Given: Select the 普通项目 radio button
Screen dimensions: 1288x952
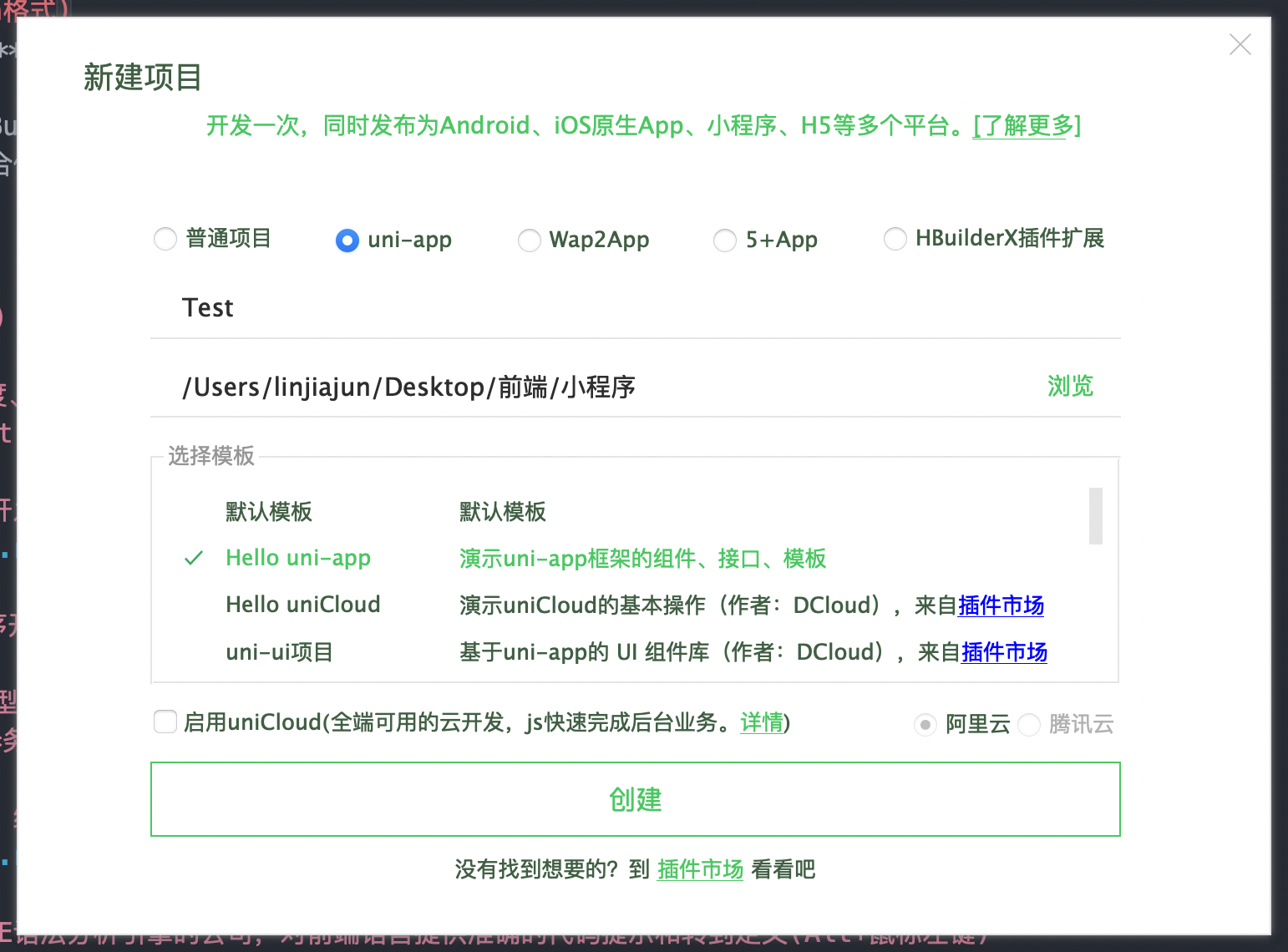Looking at the screenshot, I should pyautogui.click(x=165, y=239).
